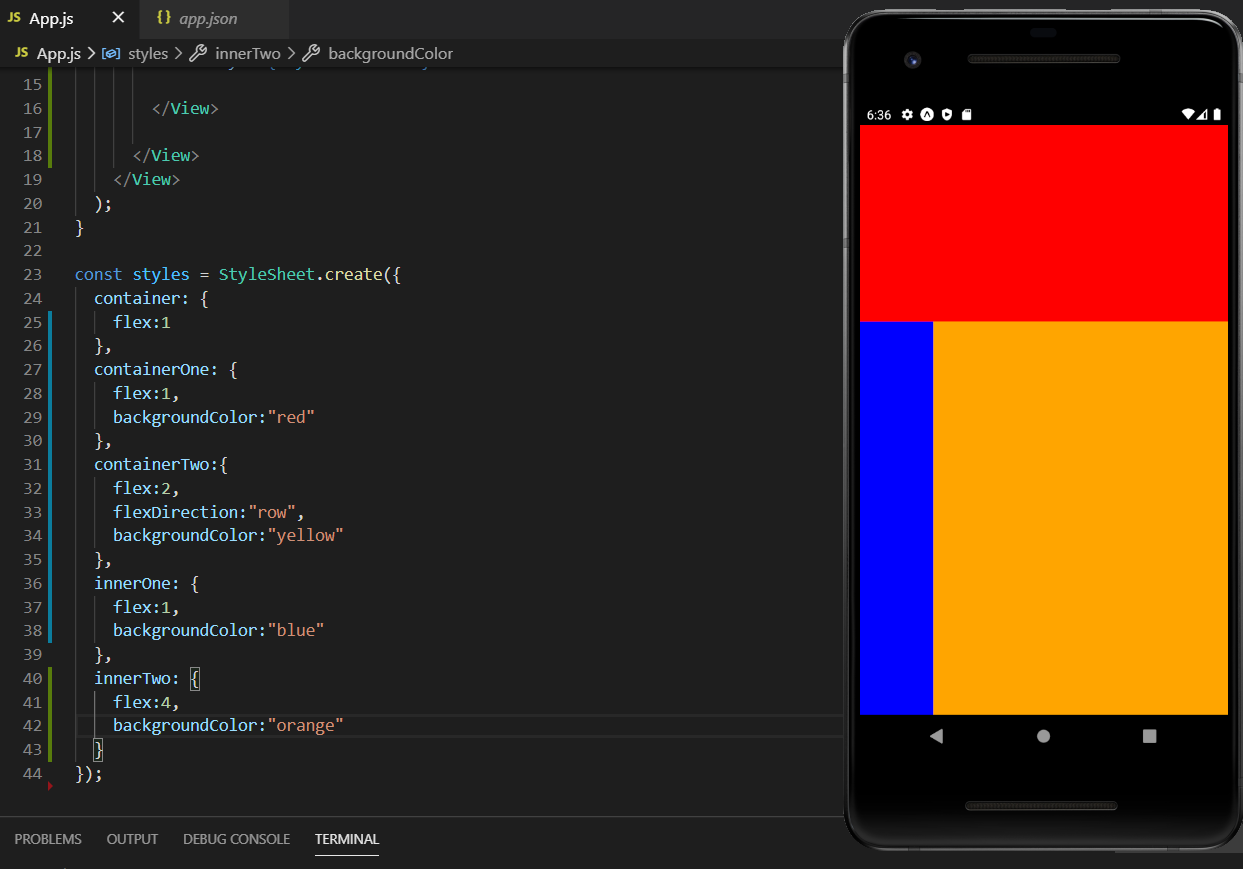Select backgroundColor in the breadcrumb

click(x=390, y=53)
